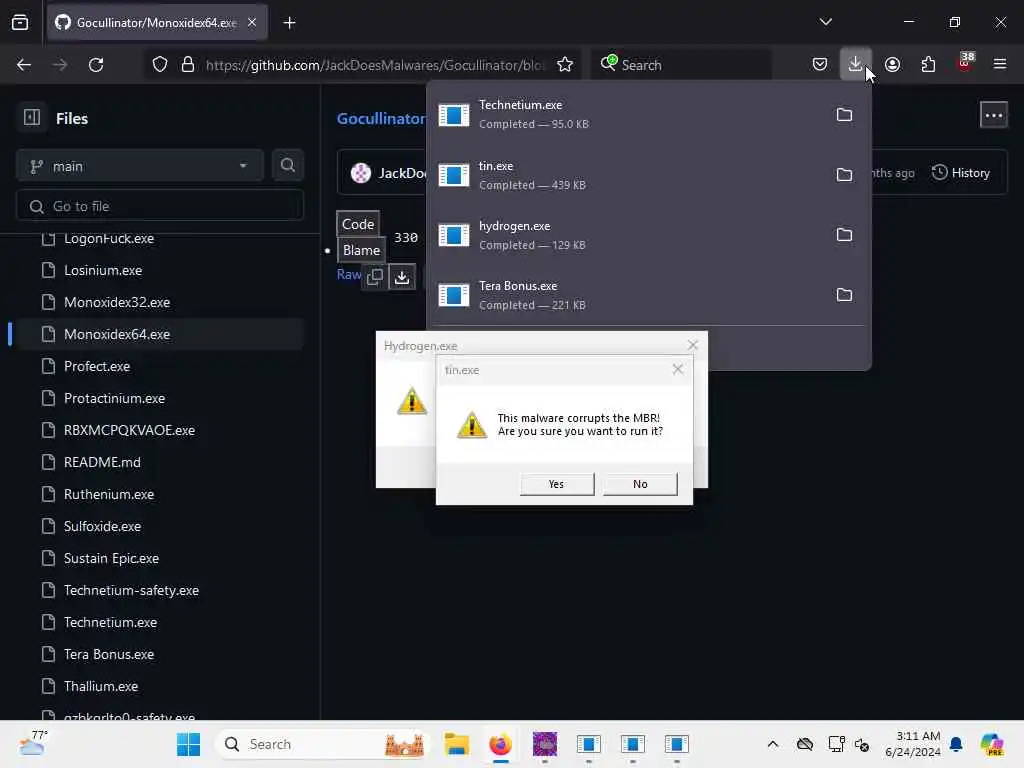Open Losinium.exe in file tree
The image size is (1024, 768).
[x=103, y=270]
